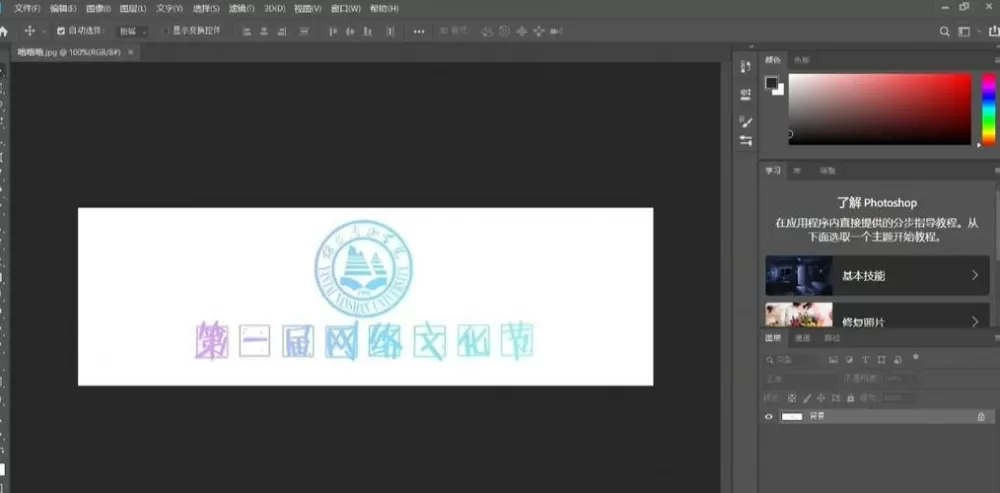Click the align bottom edges icon
Image resolution: width=1000 pixels, height=493 pixels.
367,31
